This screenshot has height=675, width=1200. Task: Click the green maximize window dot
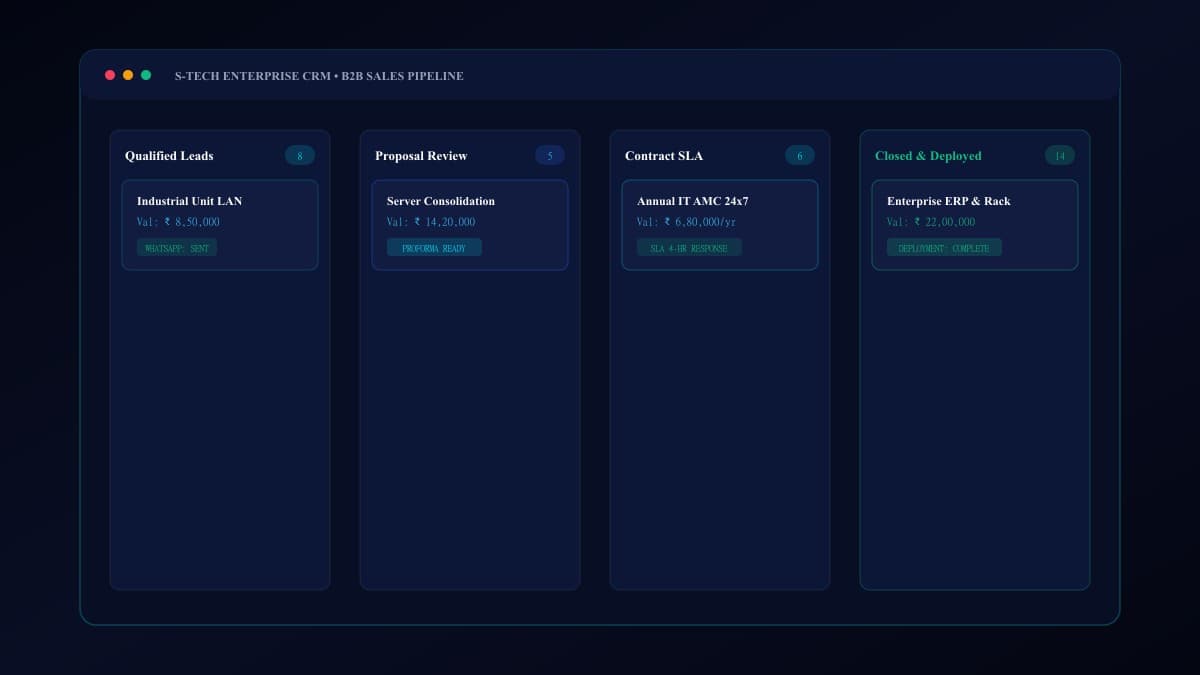(x=146, y=75)
